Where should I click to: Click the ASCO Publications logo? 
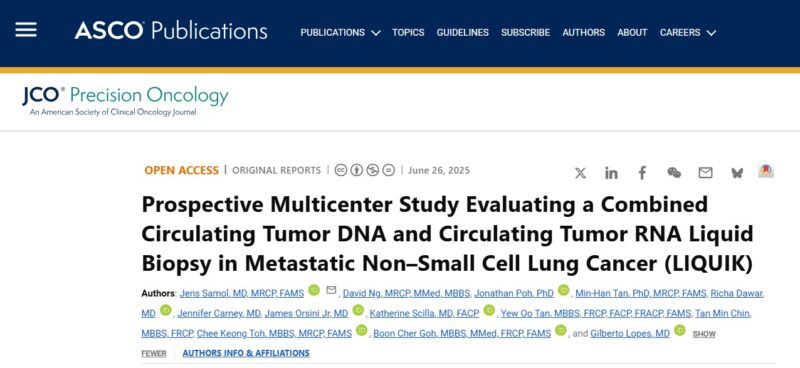[x=171, y=31]
